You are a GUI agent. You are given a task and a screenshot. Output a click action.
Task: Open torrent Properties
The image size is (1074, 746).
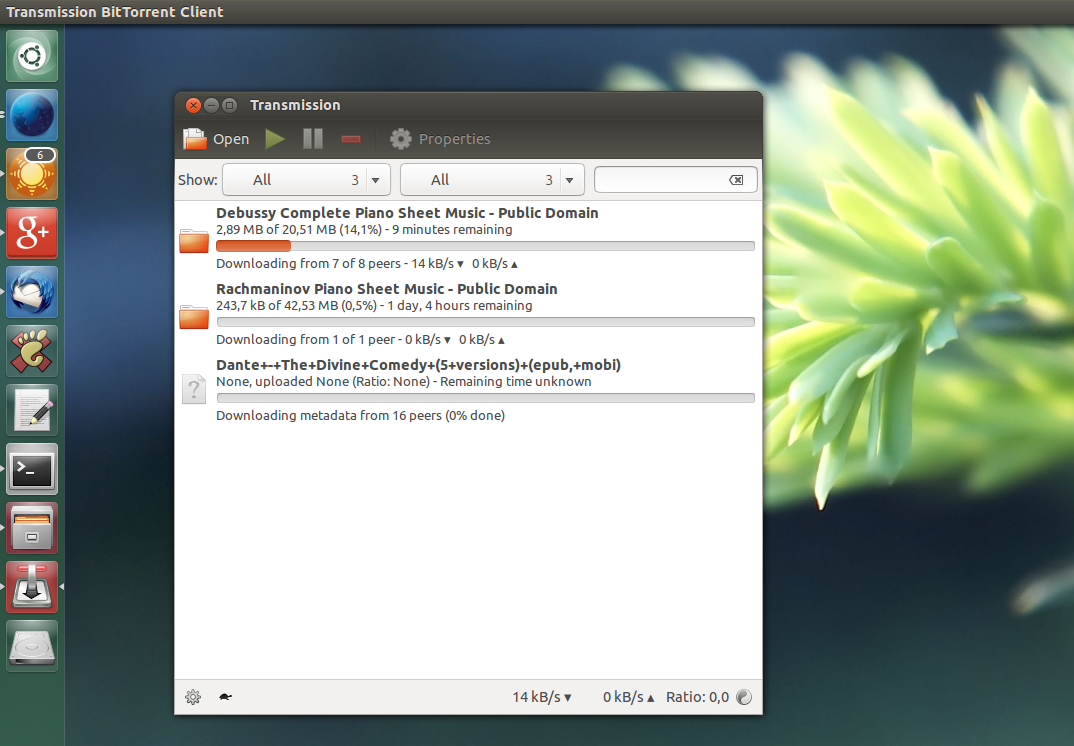coord(440,139)
